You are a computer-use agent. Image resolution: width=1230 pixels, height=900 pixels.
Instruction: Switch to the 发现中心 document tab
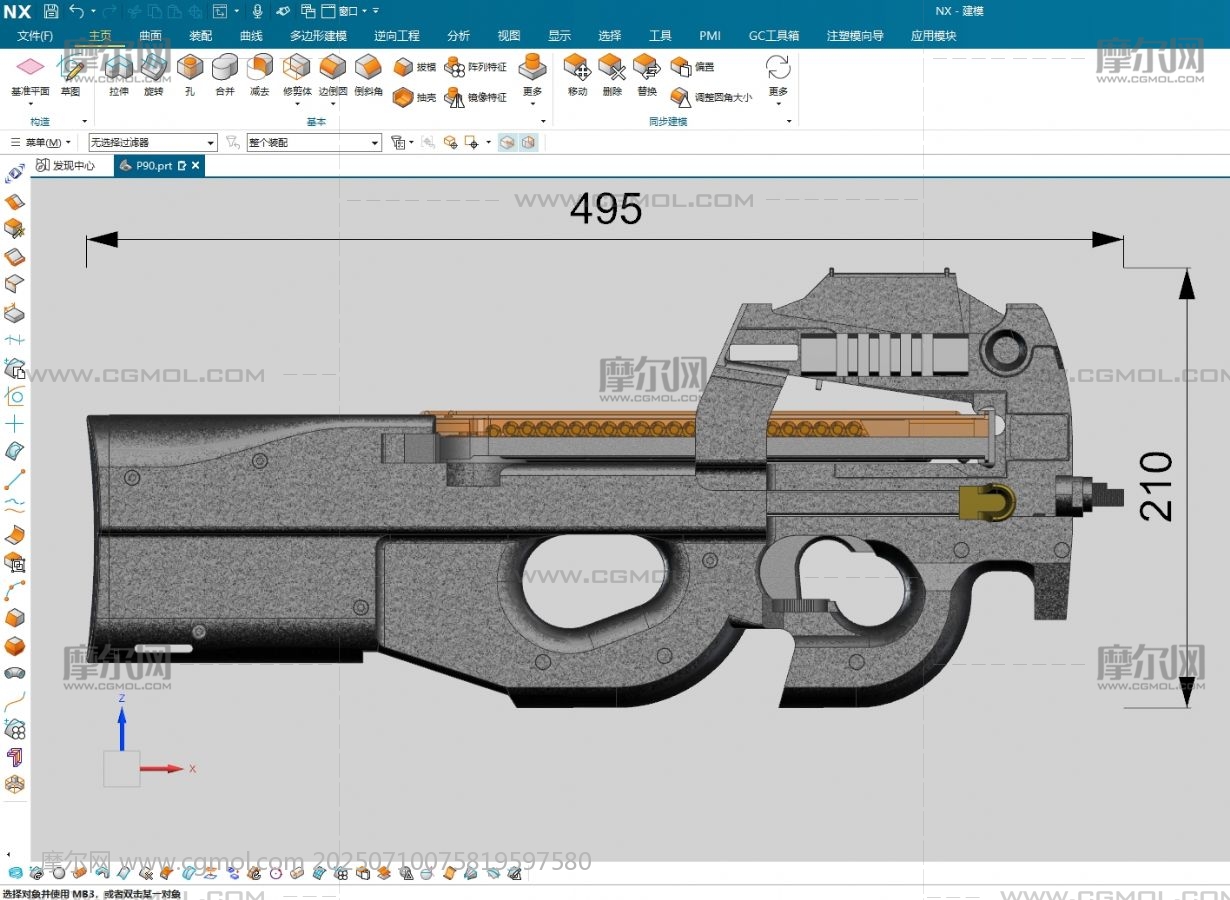point(66,166)
